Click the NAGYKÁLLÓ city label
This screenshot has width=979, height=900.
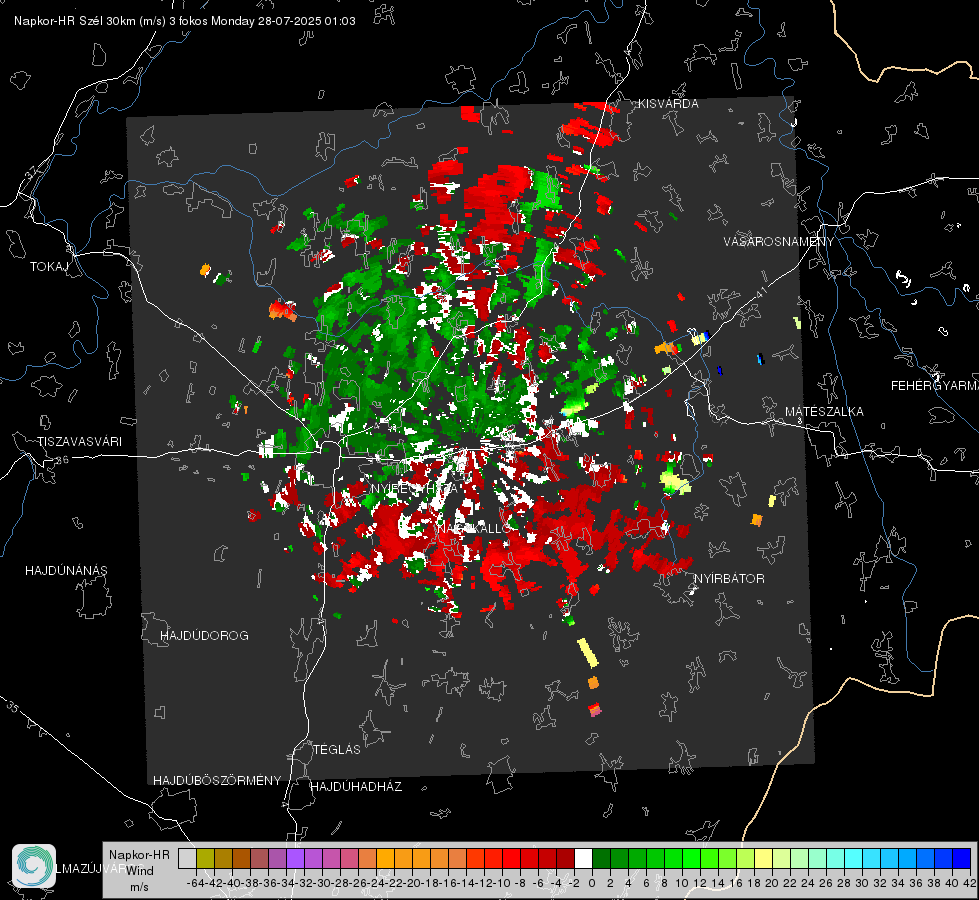[x=474, y=529]
